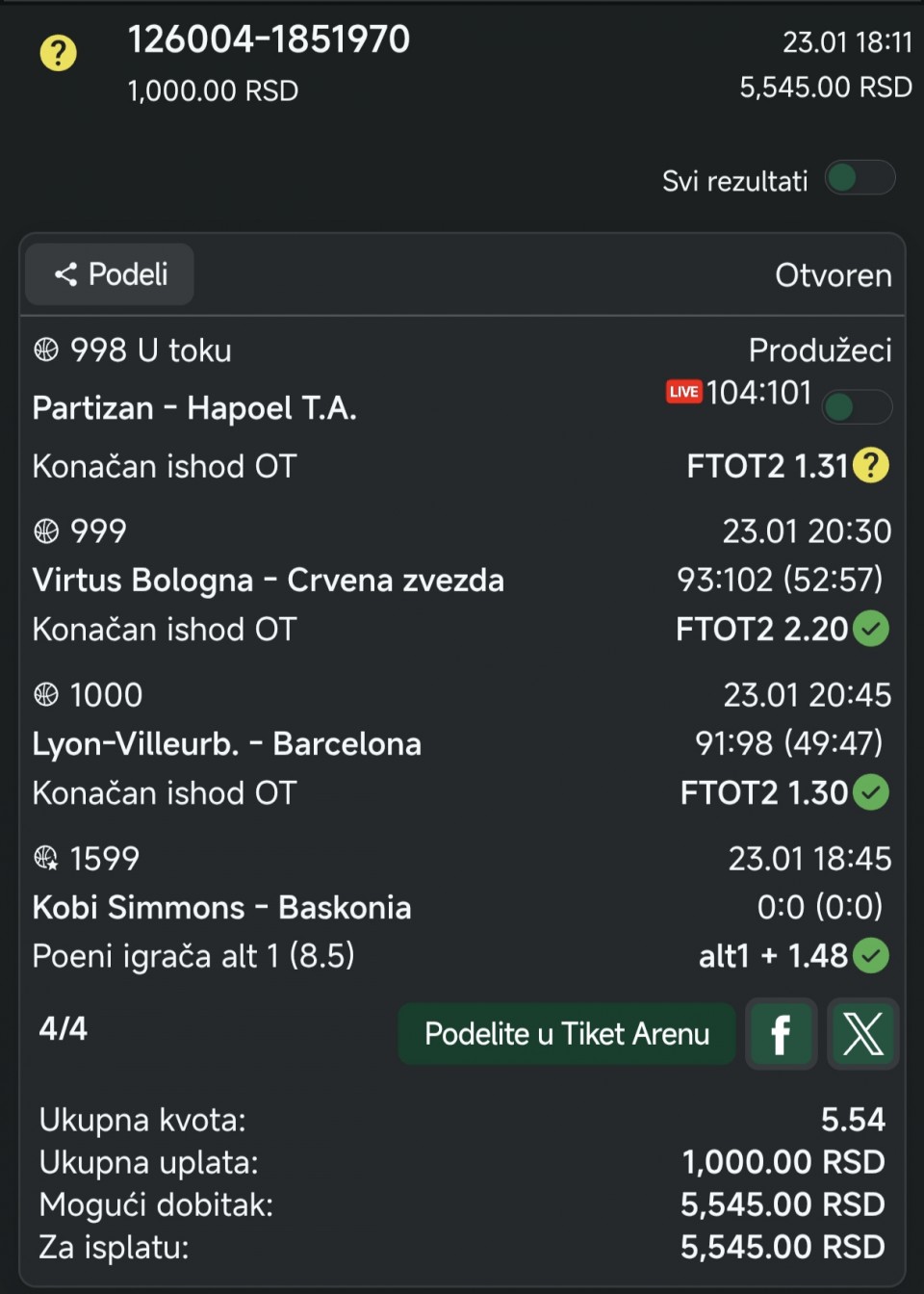Share ticket on Facebook
Viewport: 924px width, 1294px height.
[x=781, y=1035]
